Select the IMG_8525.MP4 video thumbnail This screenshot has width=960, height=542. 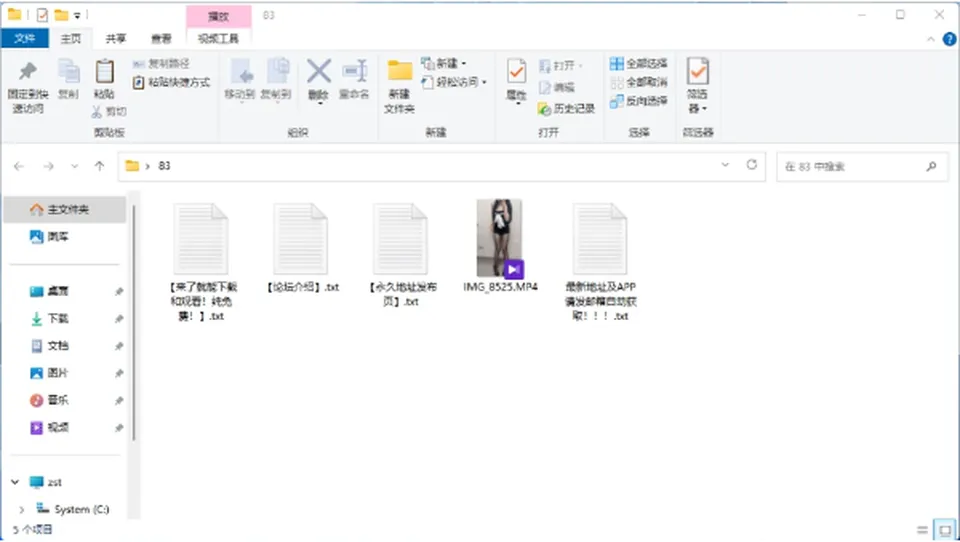click(x=500, y=238)
